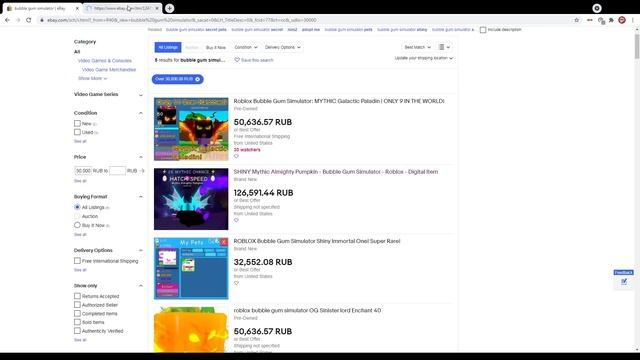Add Galactic Paladin listing to watchlist heart
This screenshot has height=360, width=640.
tap(236, 156)
